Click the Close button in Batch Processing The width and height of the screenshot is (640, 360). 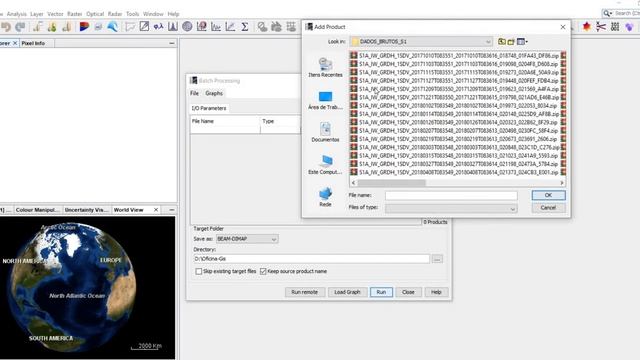(x=408, y=292)
